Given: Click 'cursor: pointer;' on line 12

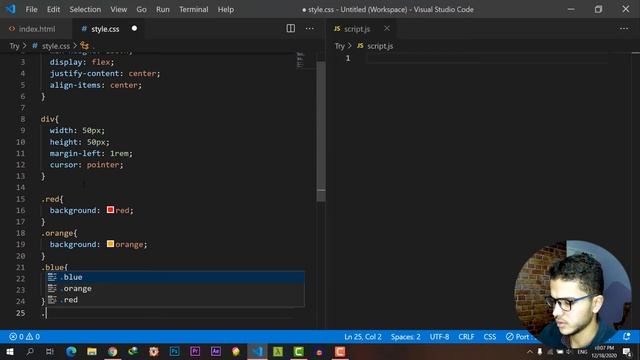Looking at the screenshot, I should click(x=86, y=164).
